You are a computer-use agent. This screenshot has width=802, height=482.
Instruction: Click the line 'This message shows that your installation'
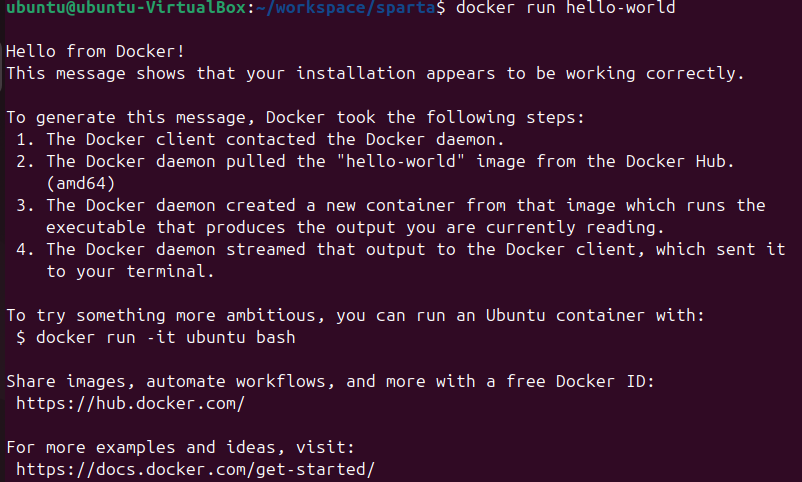(375, 73)
